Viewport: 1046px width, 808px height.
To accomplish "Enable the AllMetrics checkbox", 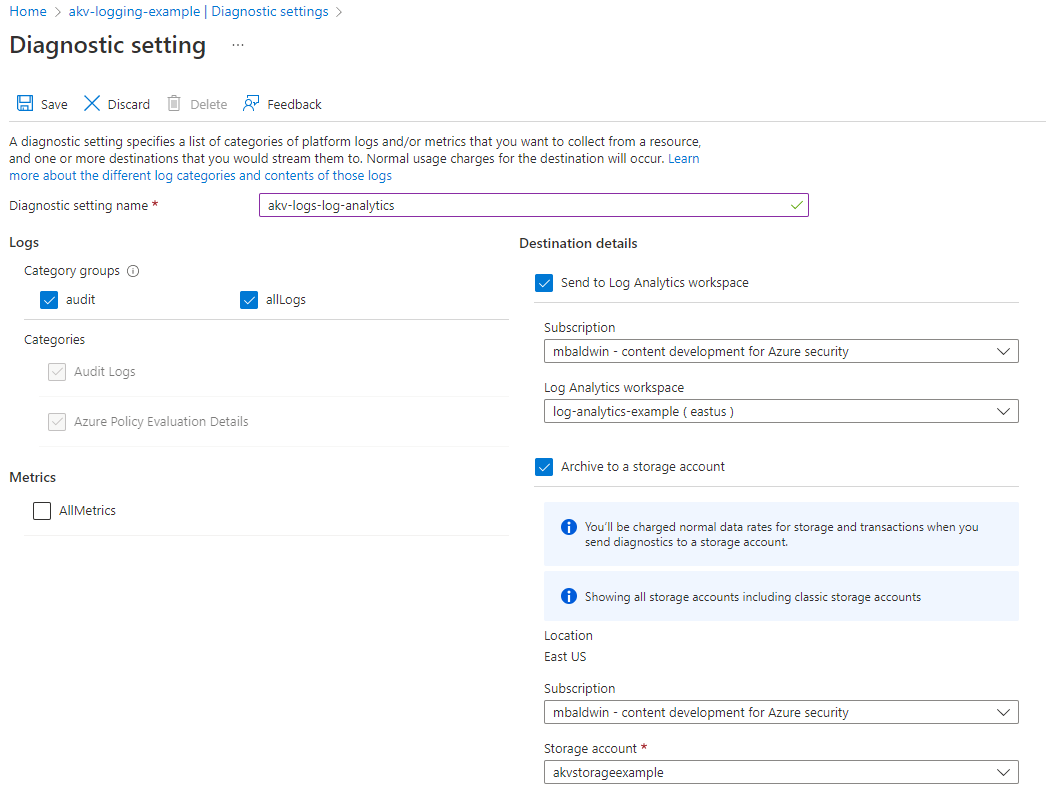I will click(x=41, y=511).
